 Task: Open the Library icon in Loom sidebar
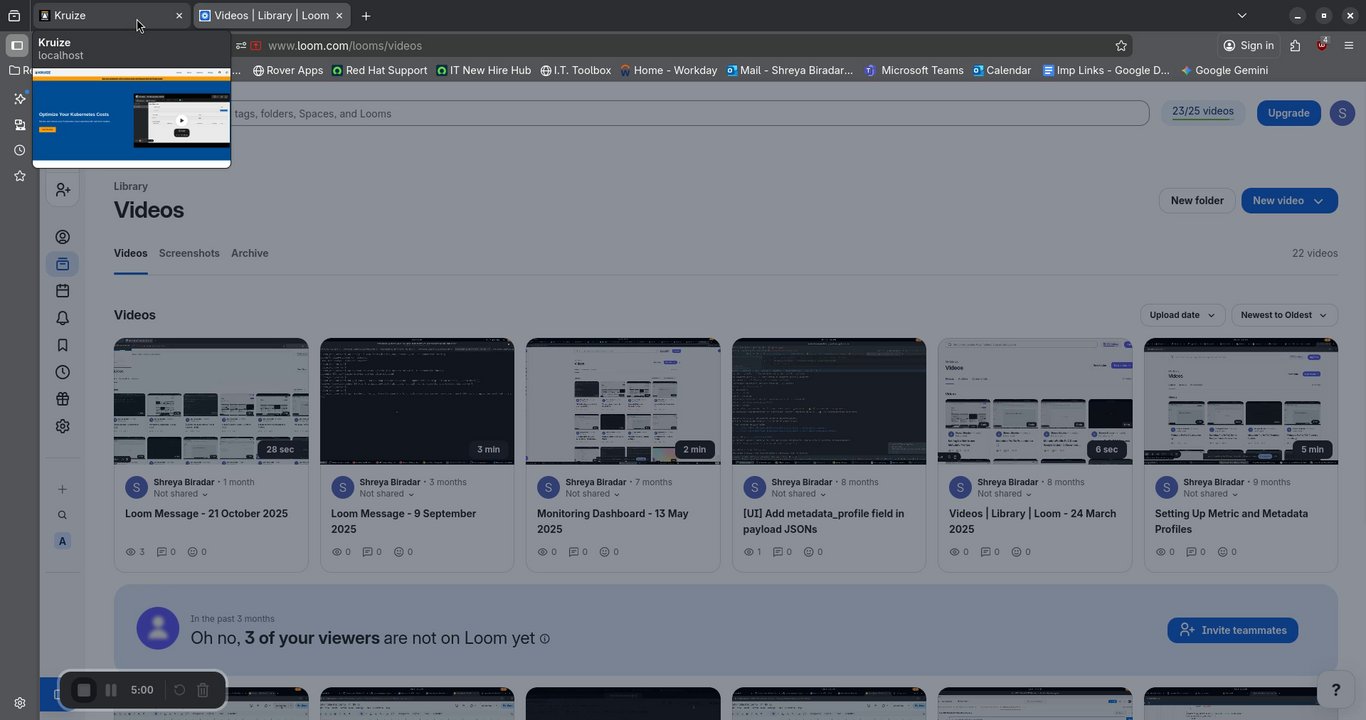[x=62, y=264]
